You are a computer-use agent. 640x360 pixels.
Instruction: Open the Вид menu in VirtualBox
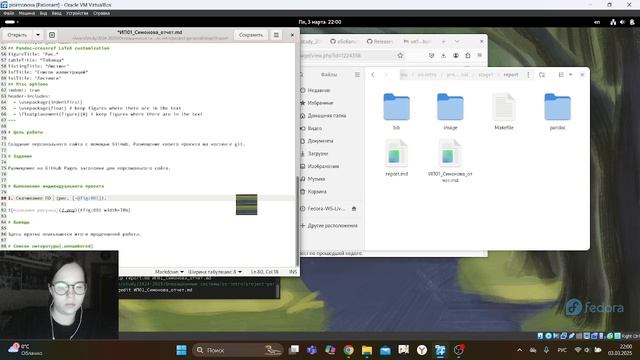43,13
